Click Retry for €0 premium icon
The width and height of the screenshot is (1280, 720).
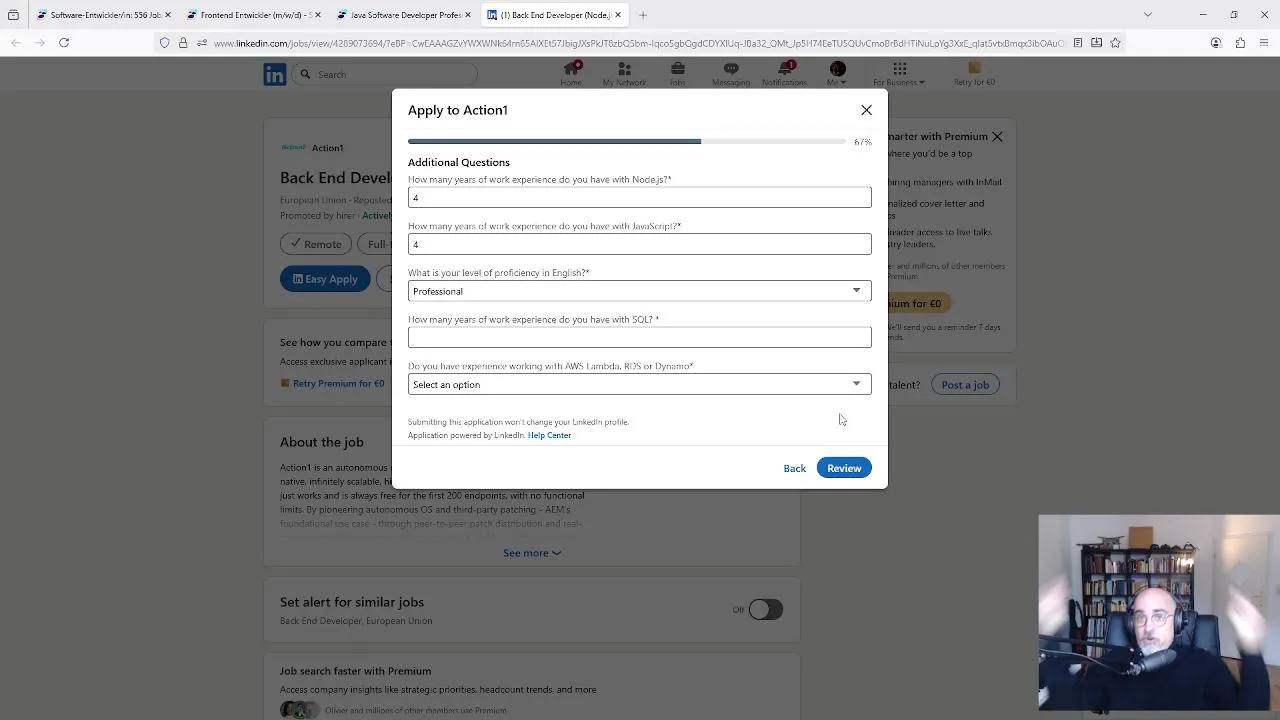974,74
